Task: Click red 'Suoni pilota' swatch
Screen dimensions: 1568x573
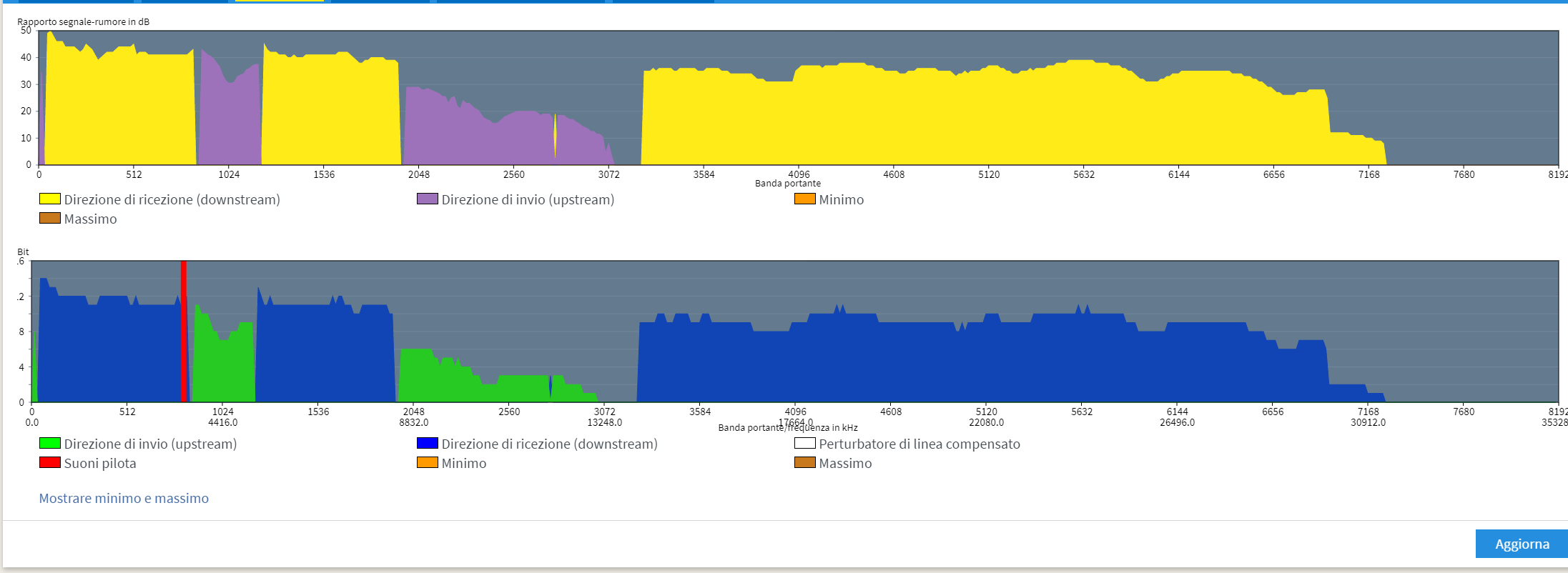Action: click(x=50, y=462)
